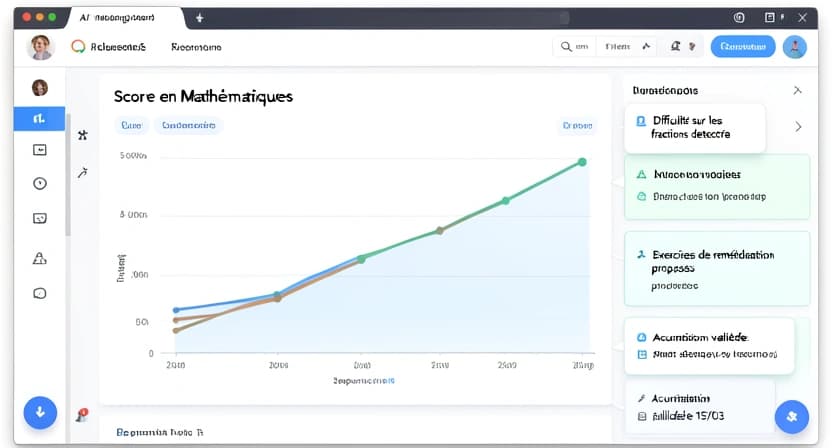Open the option chip at chart's top-right
Viewport: 832px width, 448px height.
[577, 126]
